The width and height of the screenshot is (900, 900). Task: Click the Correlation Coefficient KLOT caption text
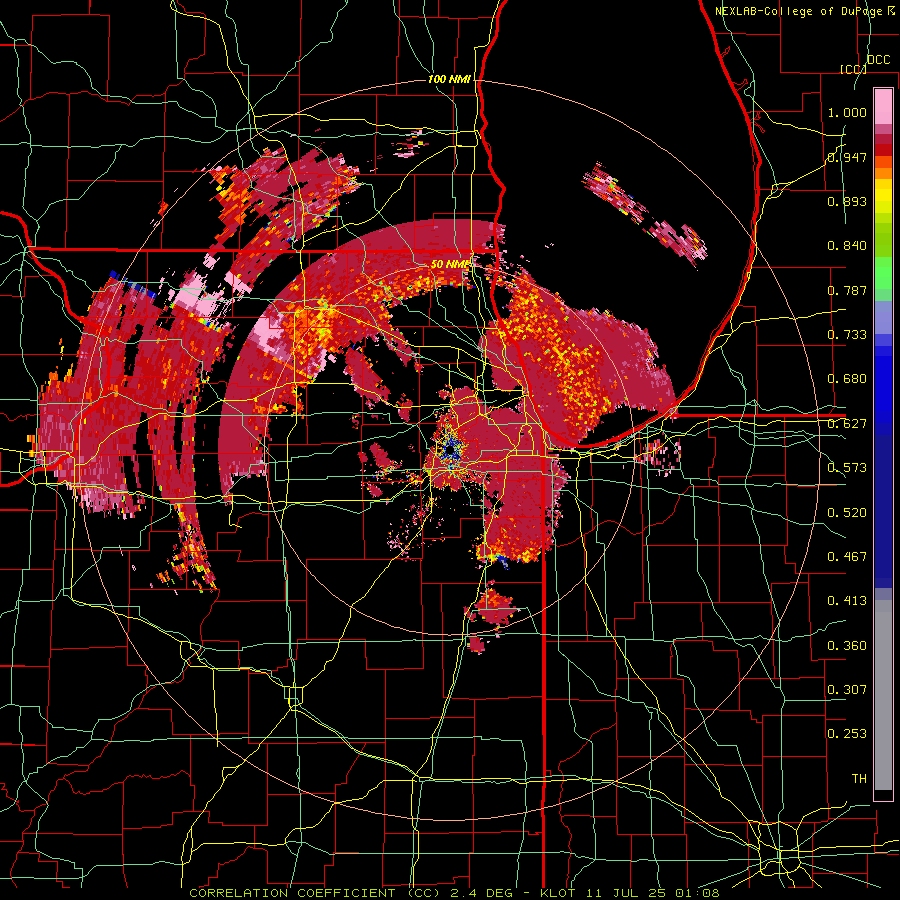click(454, 893)
